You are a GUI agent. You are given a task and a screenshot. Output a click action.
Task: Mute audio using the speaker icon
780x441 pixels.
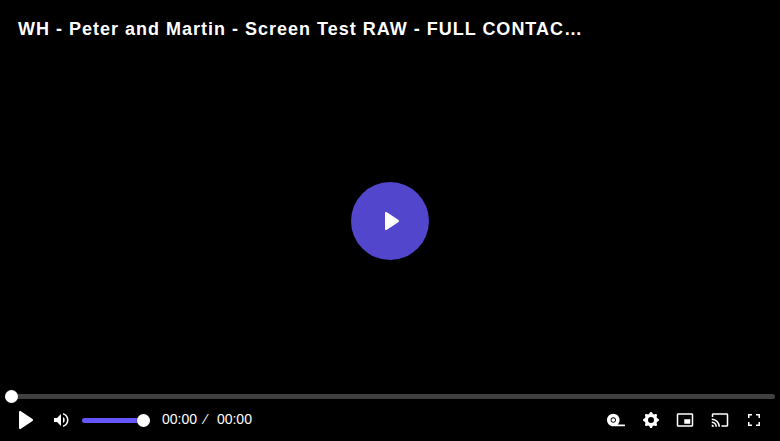pos(61,420)
